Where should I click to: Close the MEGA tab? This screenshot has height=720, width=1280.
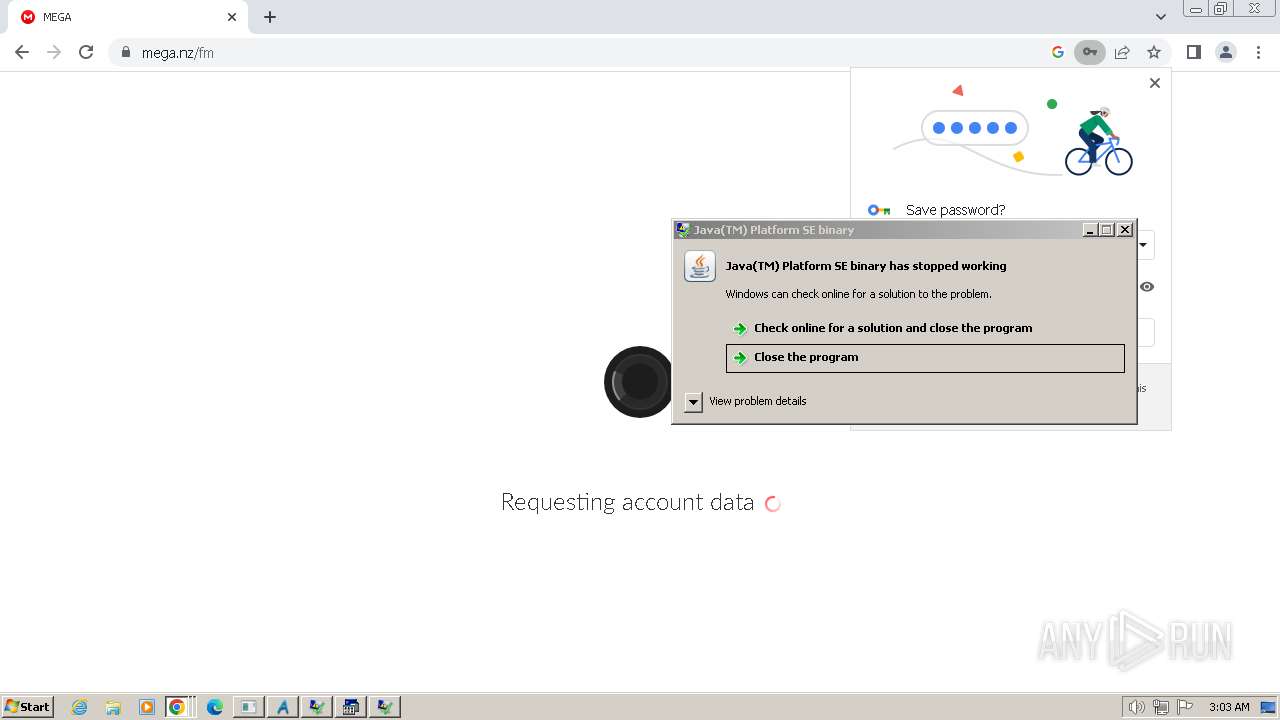232,17
